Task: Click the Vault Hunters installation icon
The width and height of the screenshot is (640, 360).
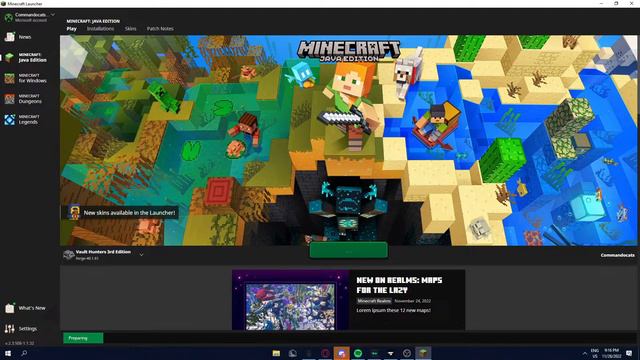Action: tap(69, 255)
